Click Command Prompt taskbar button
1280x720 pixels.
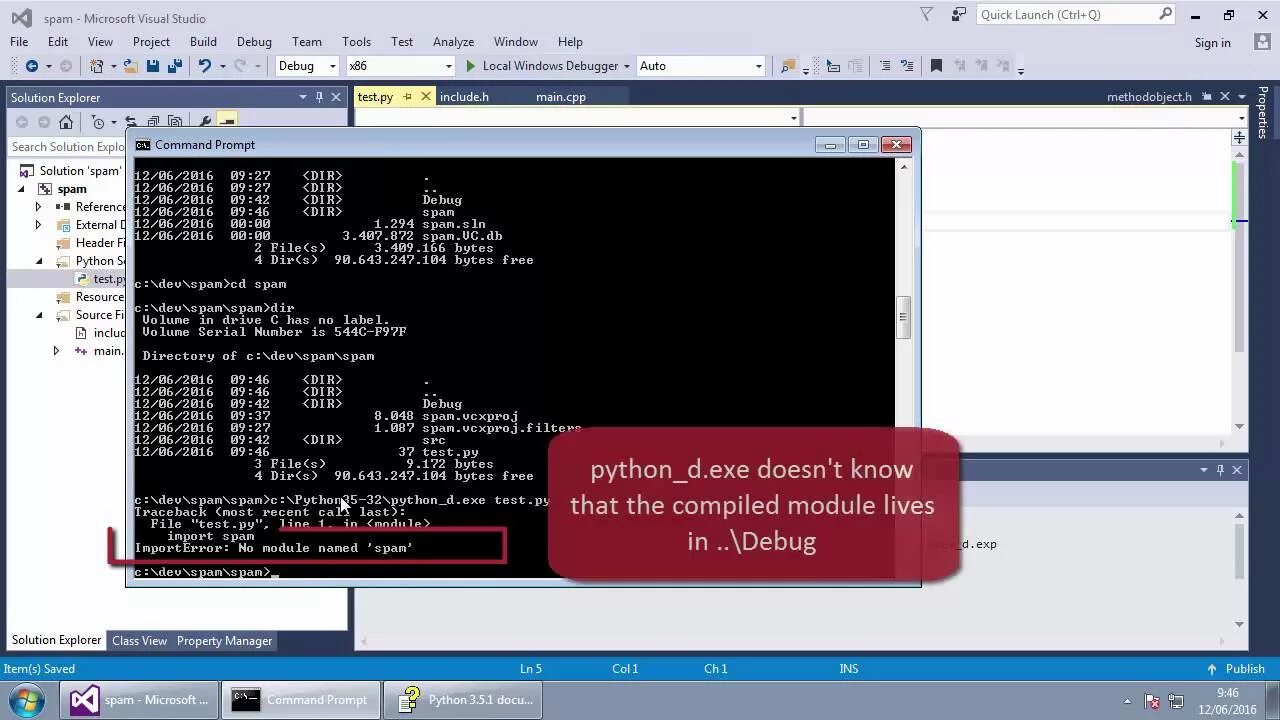(x=301, y=700)
